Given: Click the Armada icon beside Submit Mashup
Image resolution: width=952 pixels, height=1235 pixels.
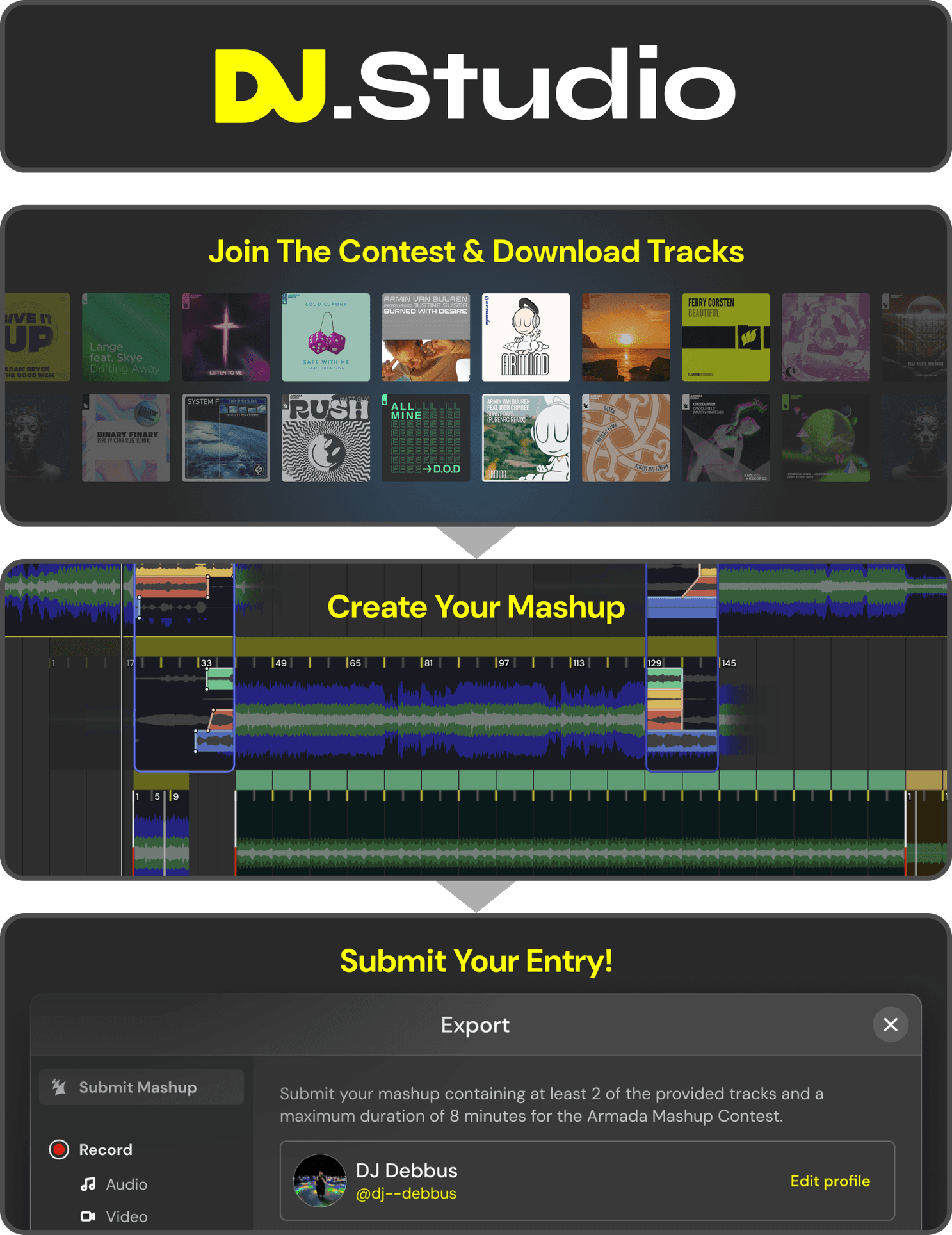Looking at the screenshot, I should (60, 1086).
